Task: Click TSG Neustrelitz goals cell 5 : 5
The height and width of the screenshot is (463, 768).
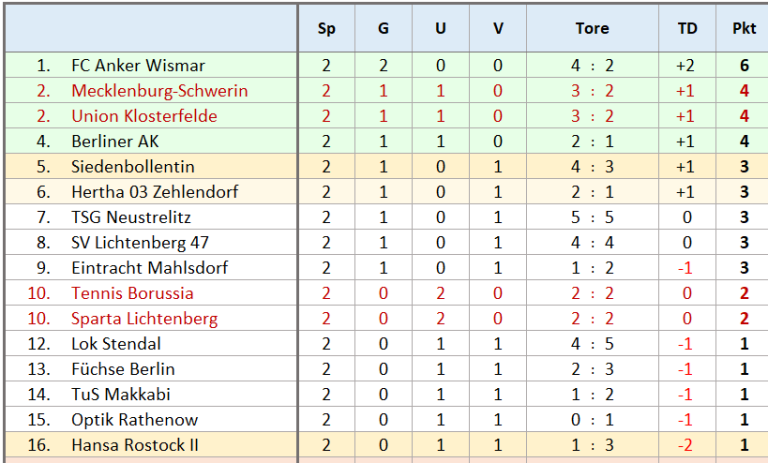Action: (592, 218)
